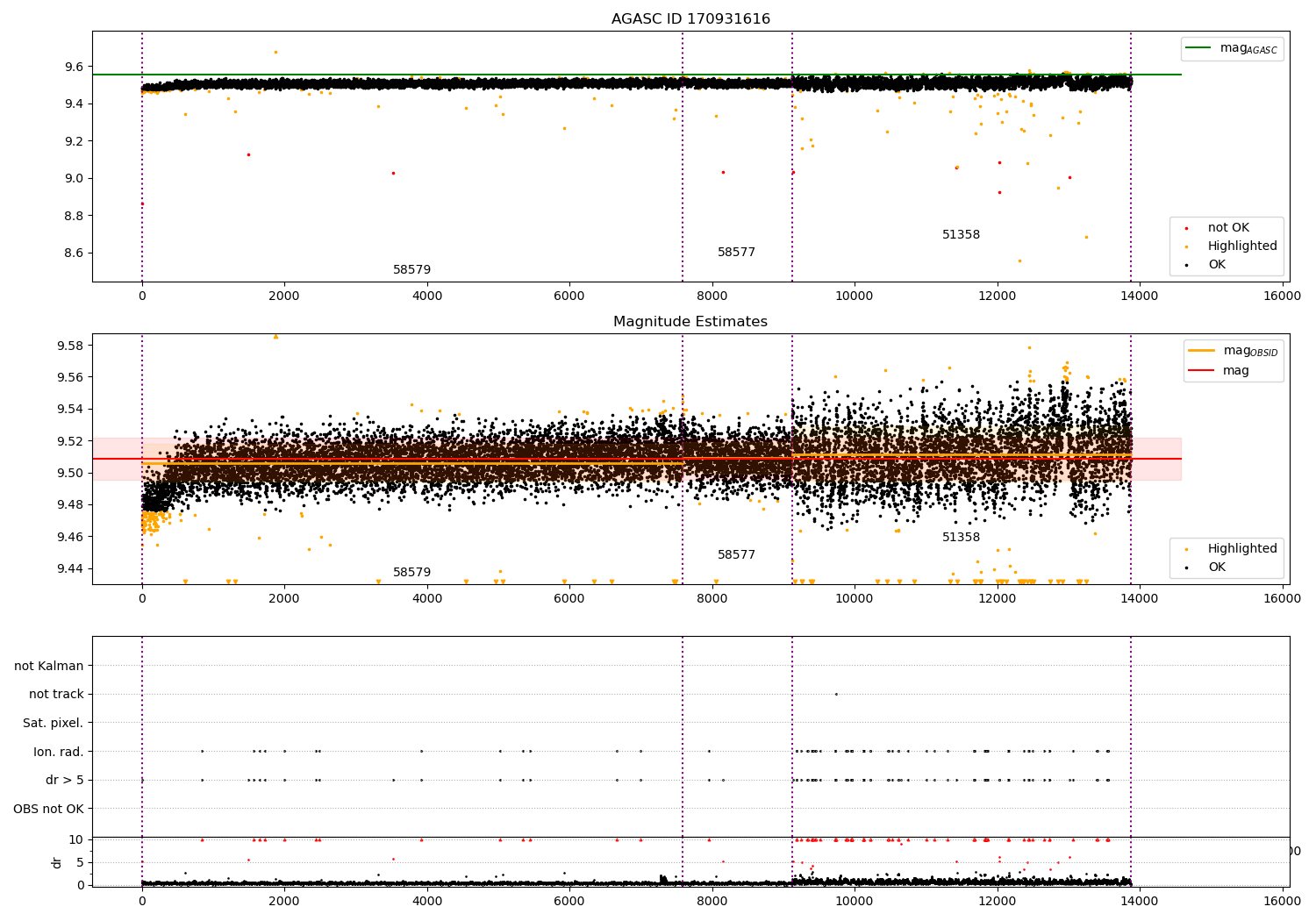The image size is (1316, 921).
Task: Click green mag AGASC line sample in legend
Action: [1198, 48]
